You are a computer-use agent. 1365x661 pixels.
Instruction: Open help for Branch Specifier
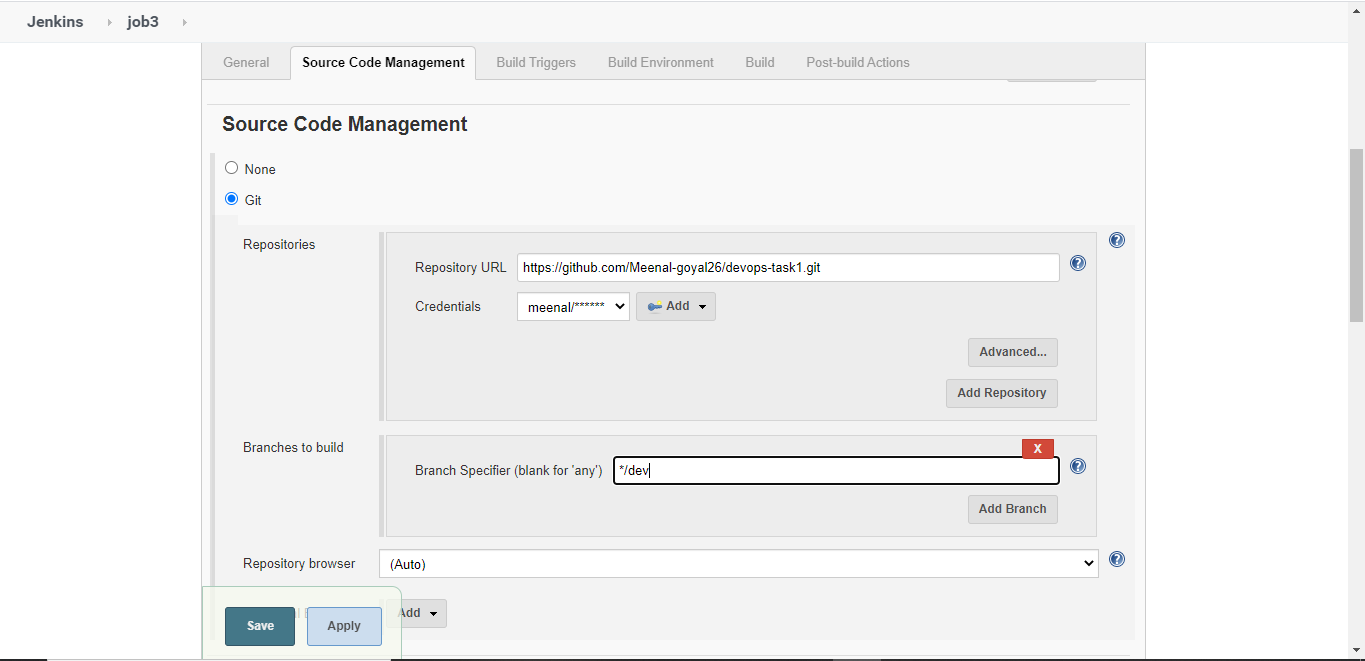point(1077,466)
